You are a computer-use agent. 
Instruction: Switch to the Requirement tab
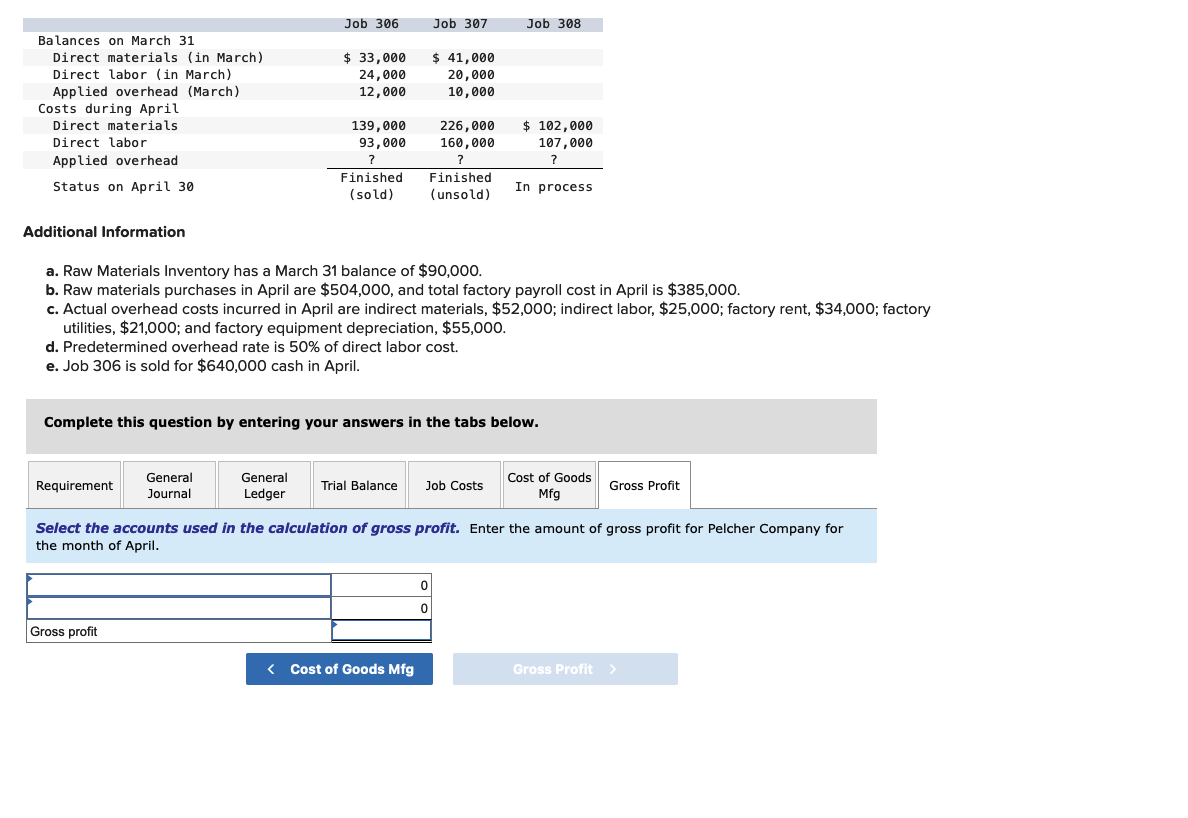tap(74, 485)
